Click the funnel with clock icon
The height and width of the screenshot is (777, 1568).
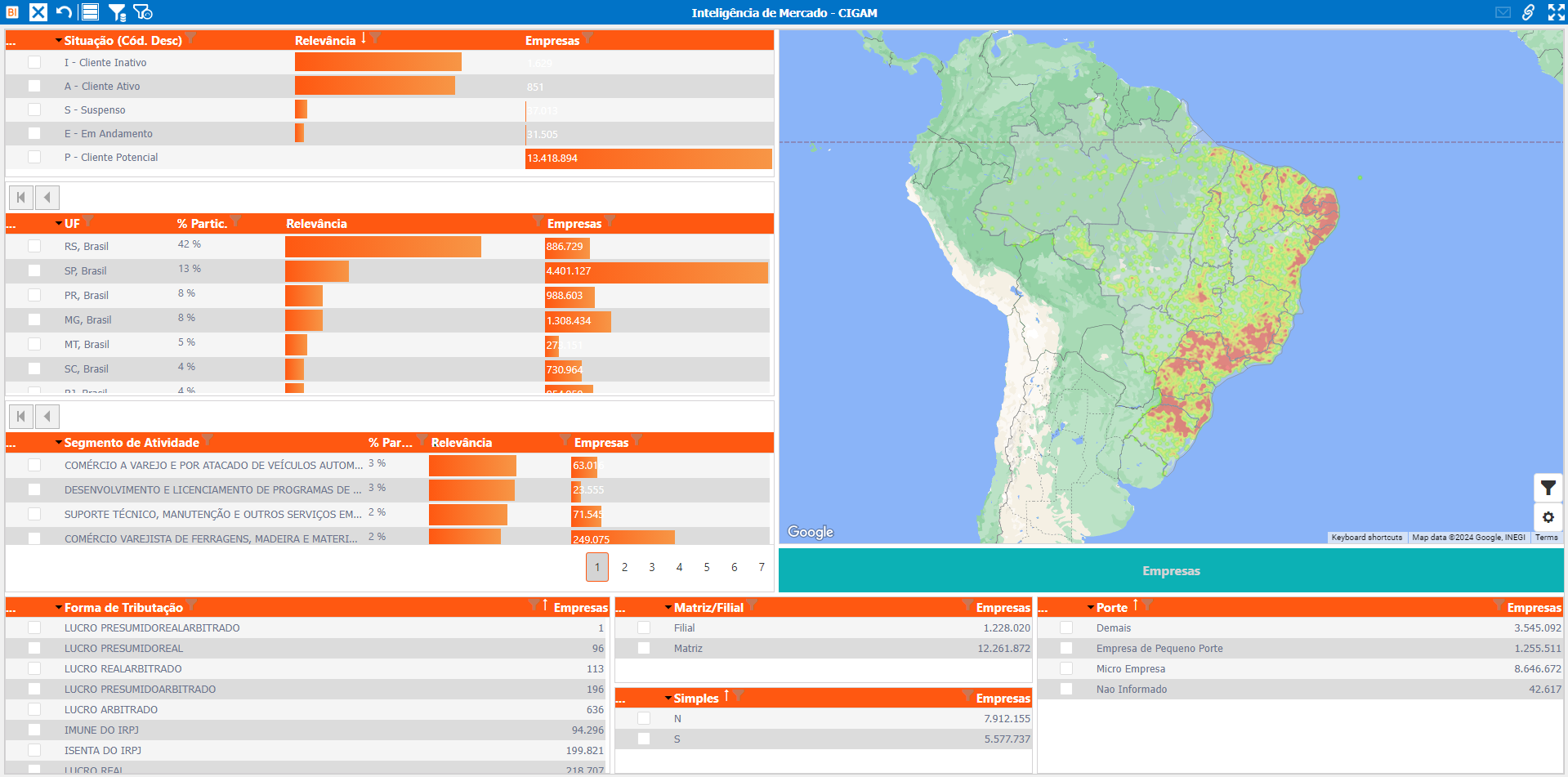click(143, 12)
